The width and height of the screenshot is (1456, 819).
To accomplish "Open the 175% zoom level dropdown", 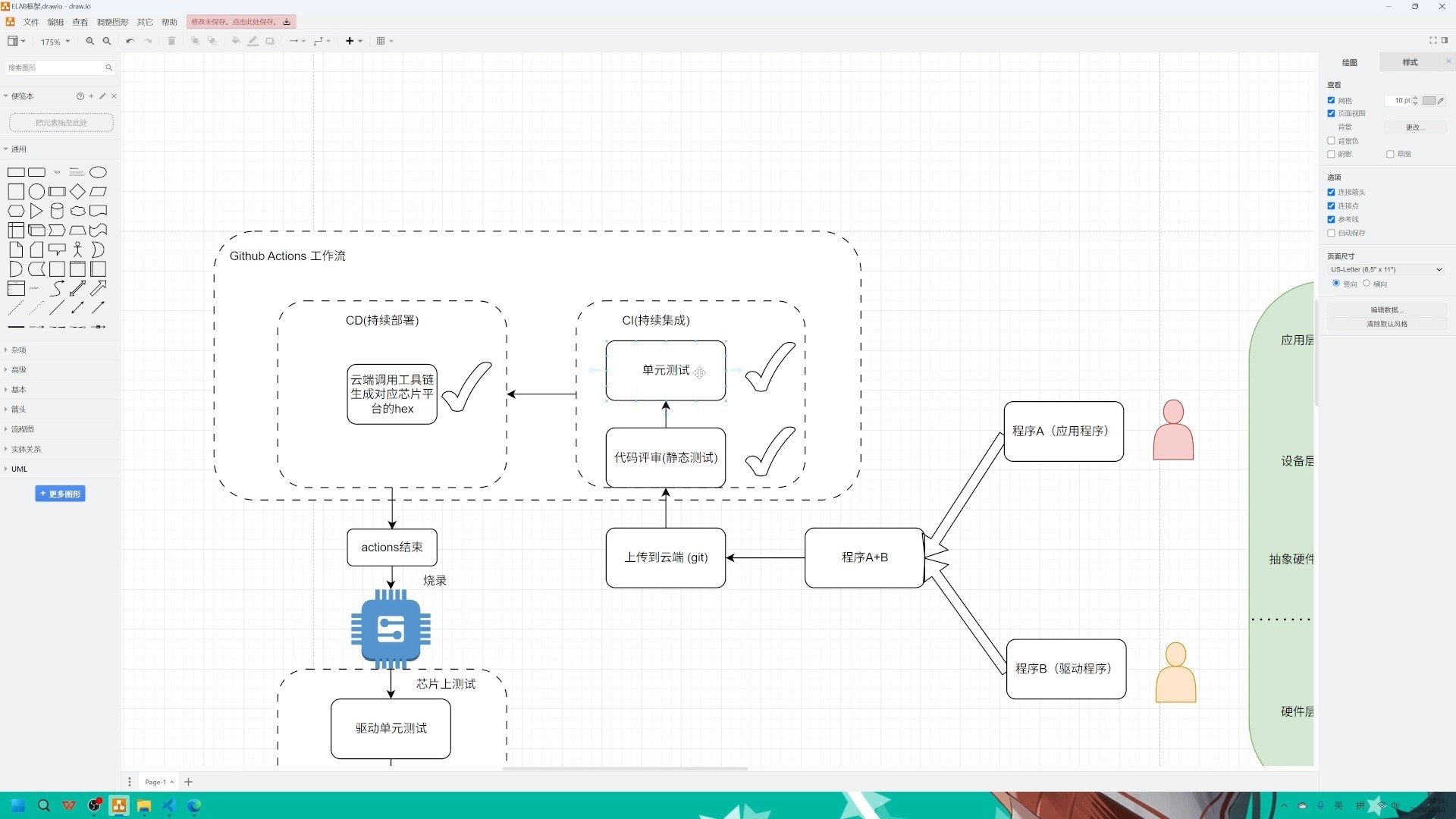I will 55,42.
